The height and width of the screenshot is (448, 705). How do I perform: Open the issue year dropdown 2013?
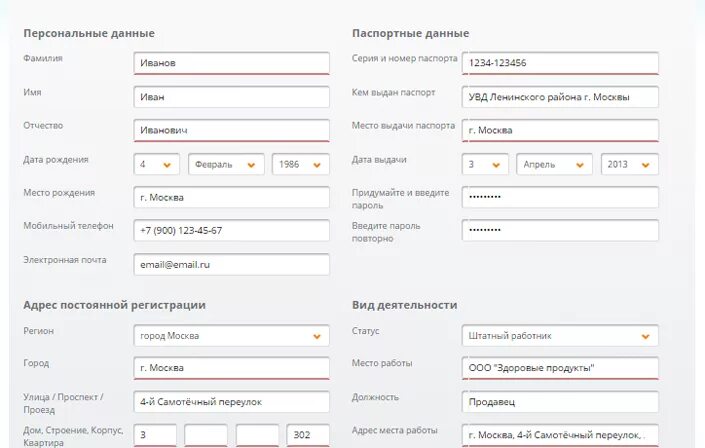click(629, 164)
